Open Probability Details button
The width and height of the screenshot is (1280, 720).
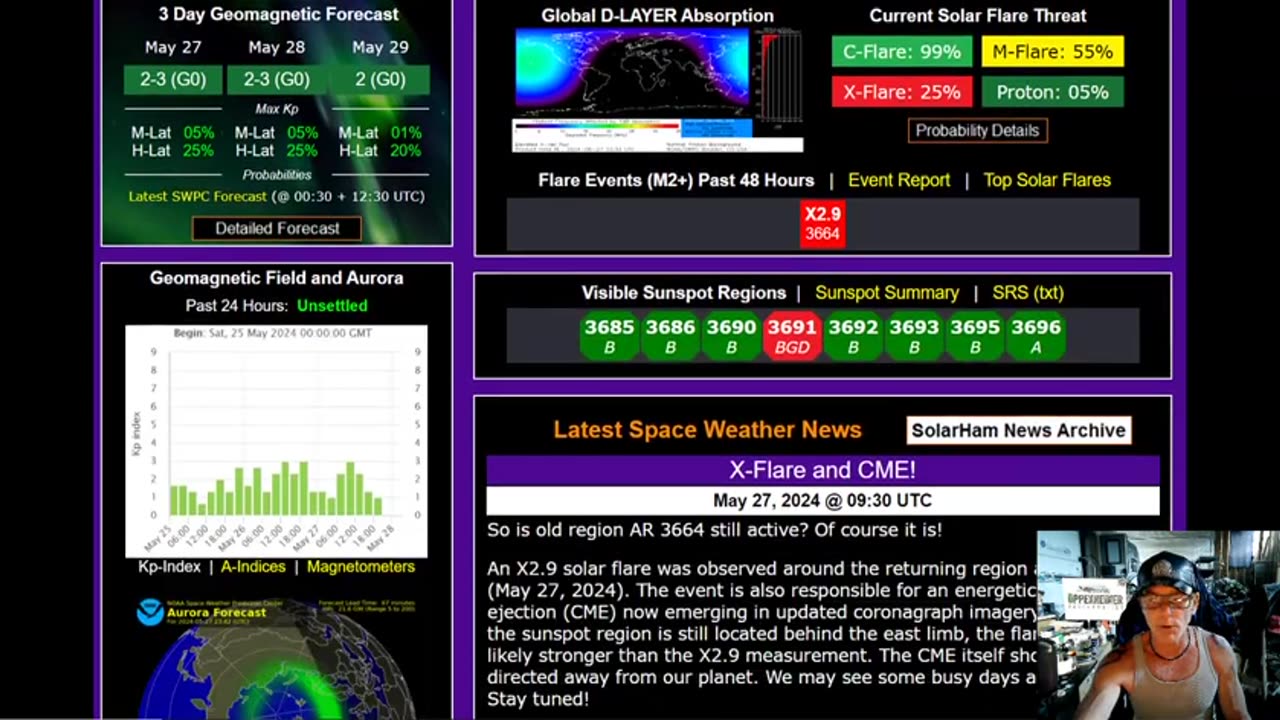(977, 130)
